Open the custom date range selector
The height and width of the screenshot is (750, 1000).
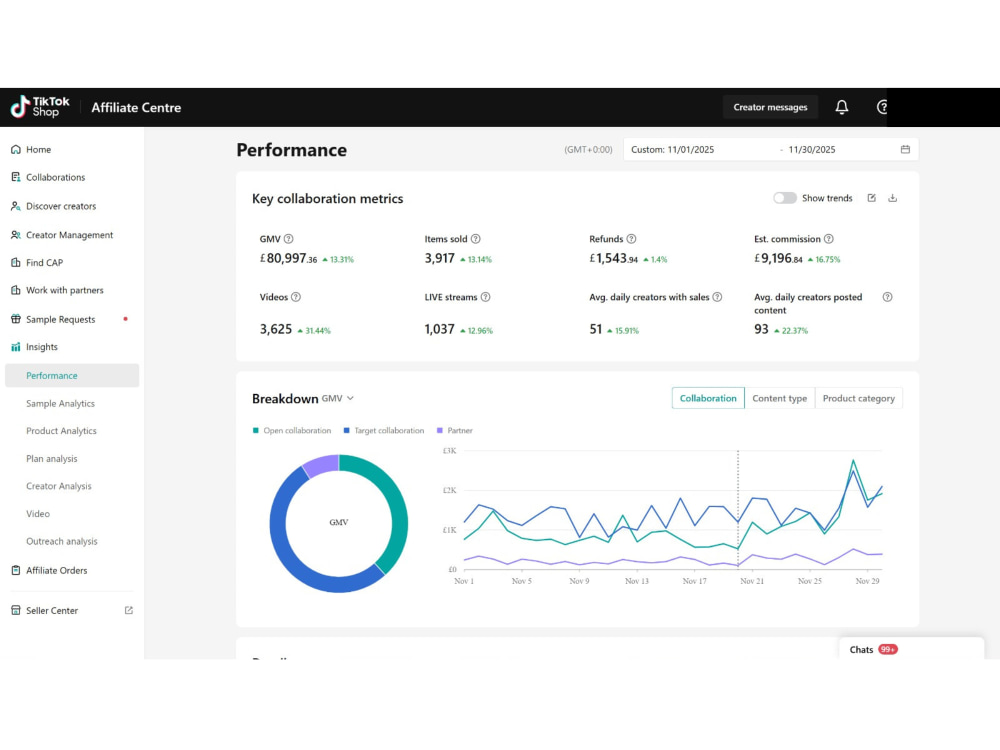[x=770, y=149]
